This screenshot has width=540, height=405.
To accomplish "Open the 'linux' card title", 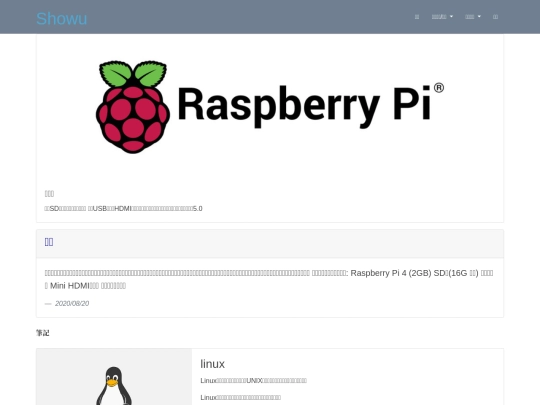I will [x=212, y=364].
